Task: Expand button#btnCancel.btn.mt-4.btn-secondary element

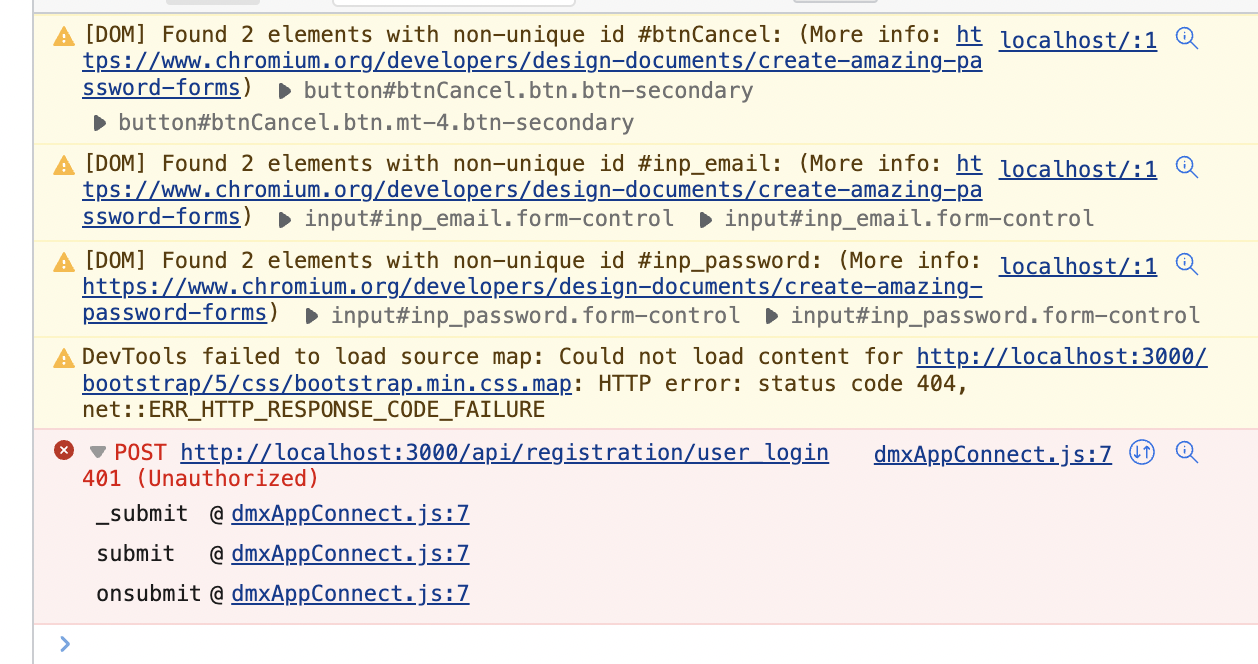Action: pos(99,124)
